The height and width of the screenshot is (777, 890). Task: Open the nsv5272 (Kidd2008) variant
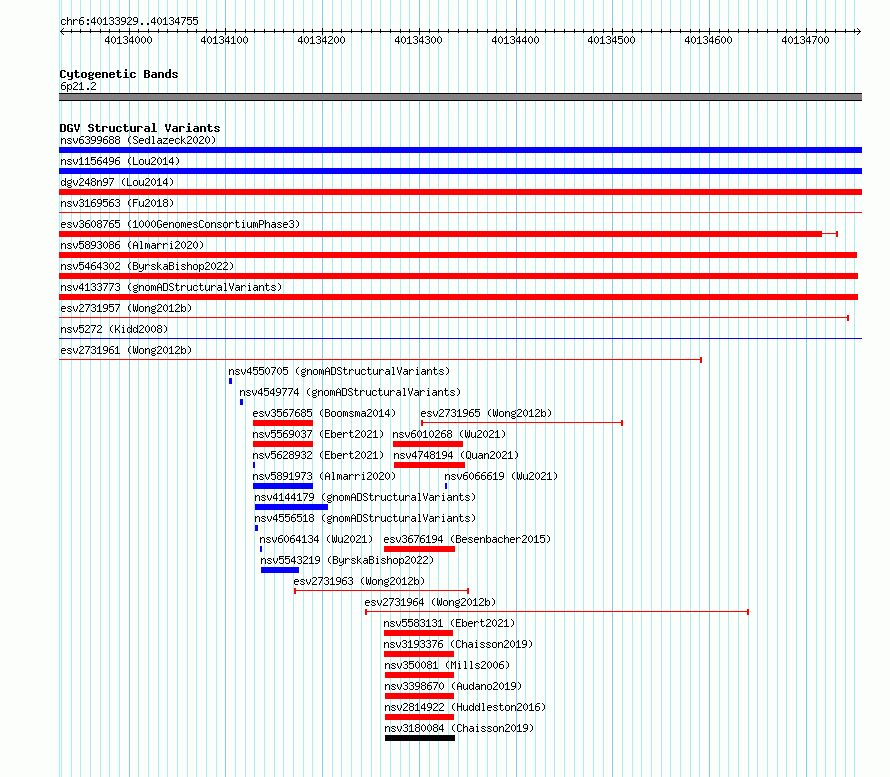point(114,329)
